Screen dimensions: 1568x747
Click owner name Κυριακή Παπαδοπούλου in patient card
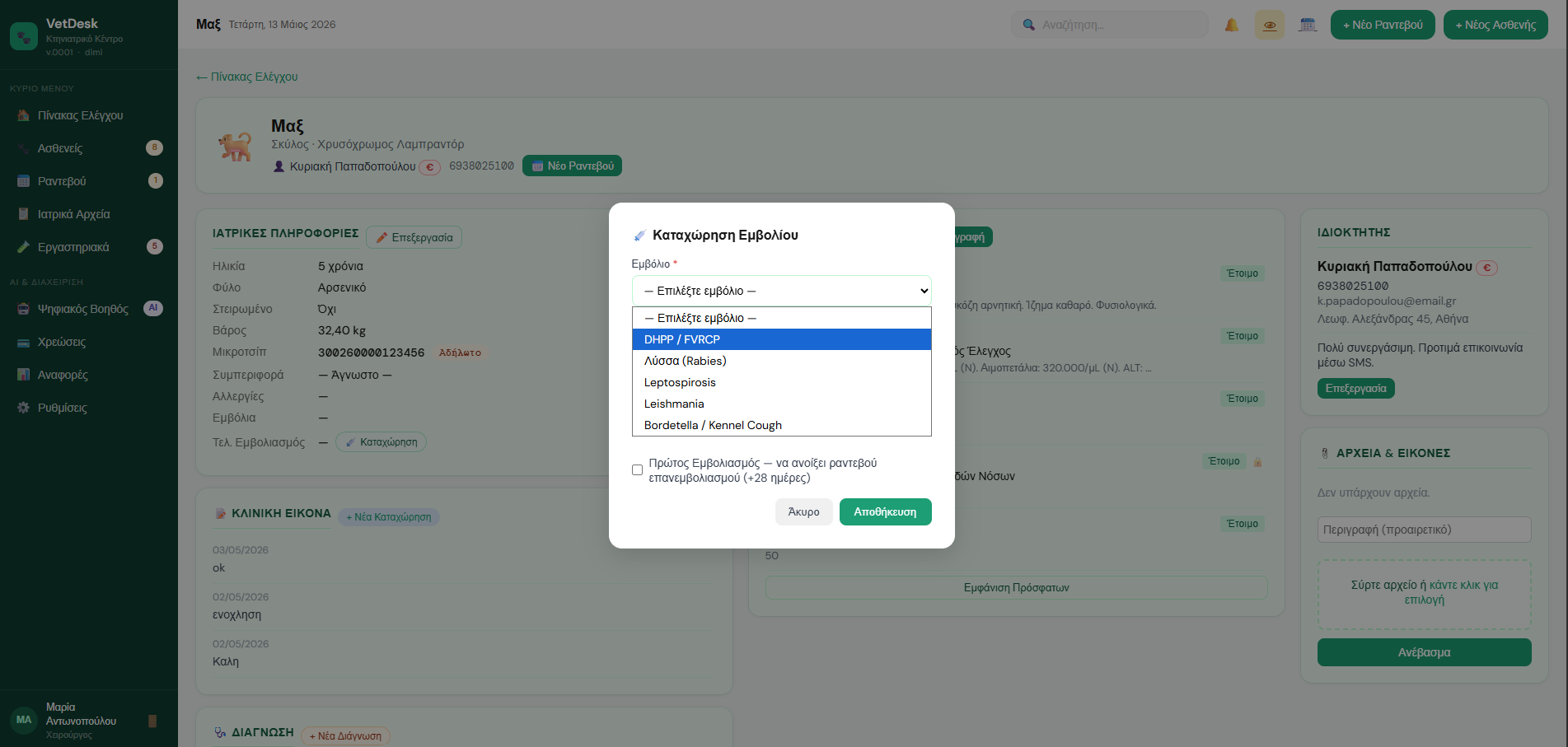pyautogui.click(x=353, y=166)
